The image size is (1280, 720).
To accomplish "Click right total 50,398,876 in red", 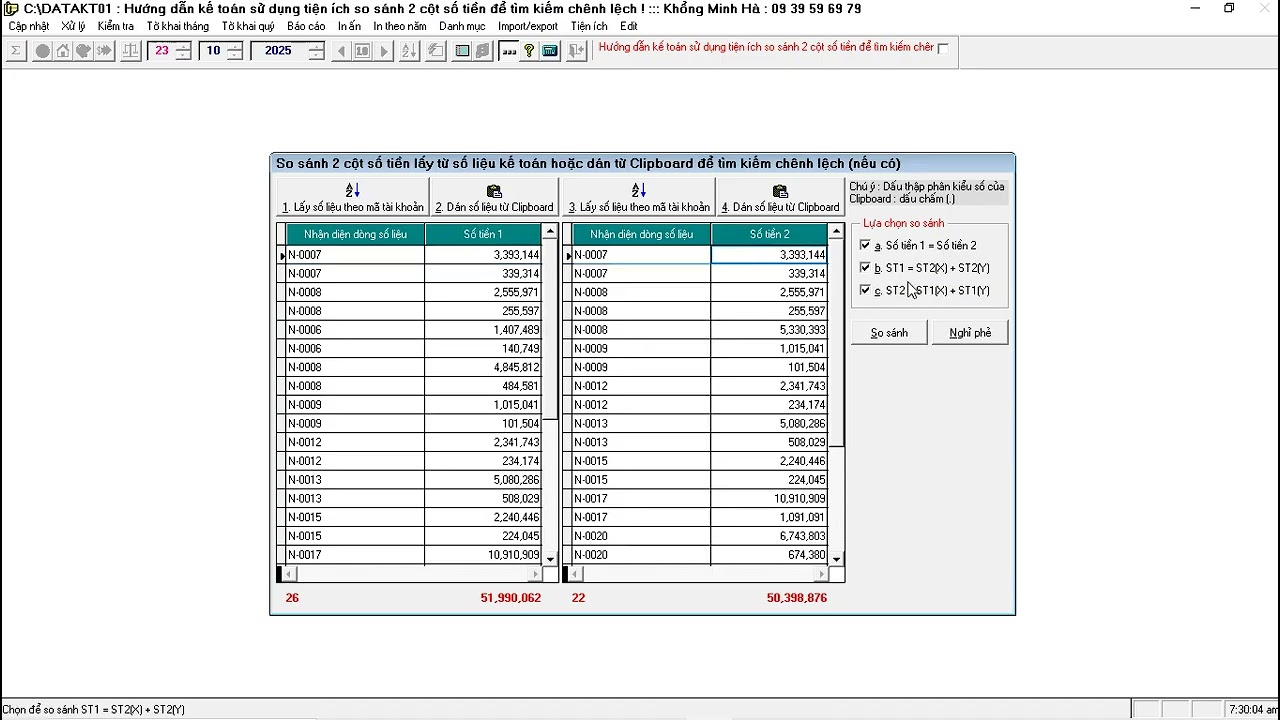I will 797,598.
